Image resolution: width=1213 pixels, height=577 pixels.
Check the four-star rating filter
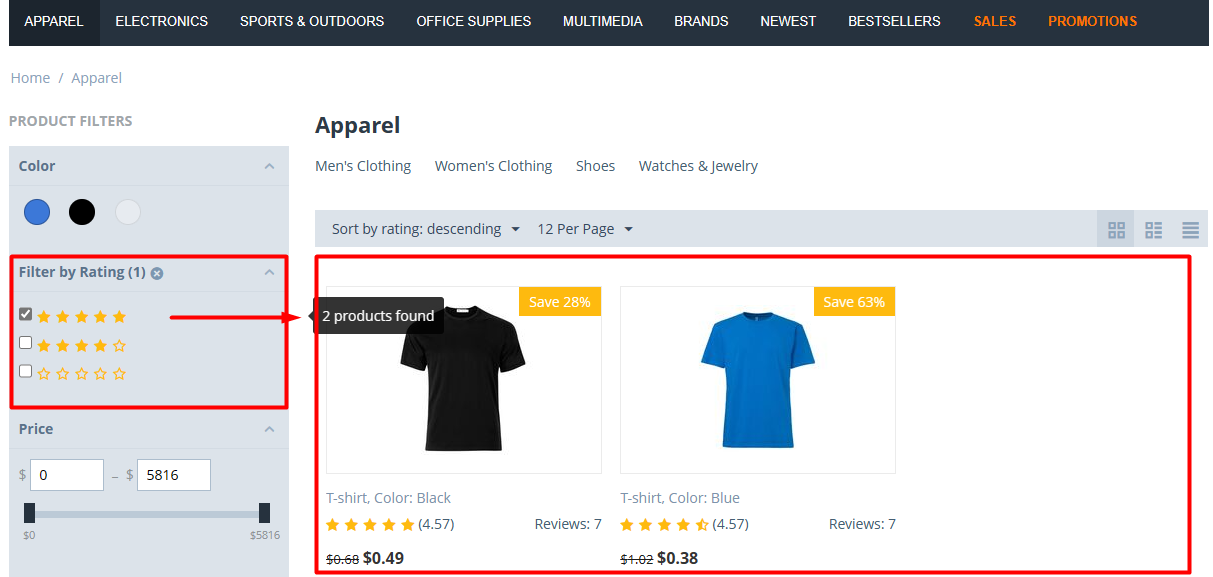pyautogui.click(x=26, y=343)
